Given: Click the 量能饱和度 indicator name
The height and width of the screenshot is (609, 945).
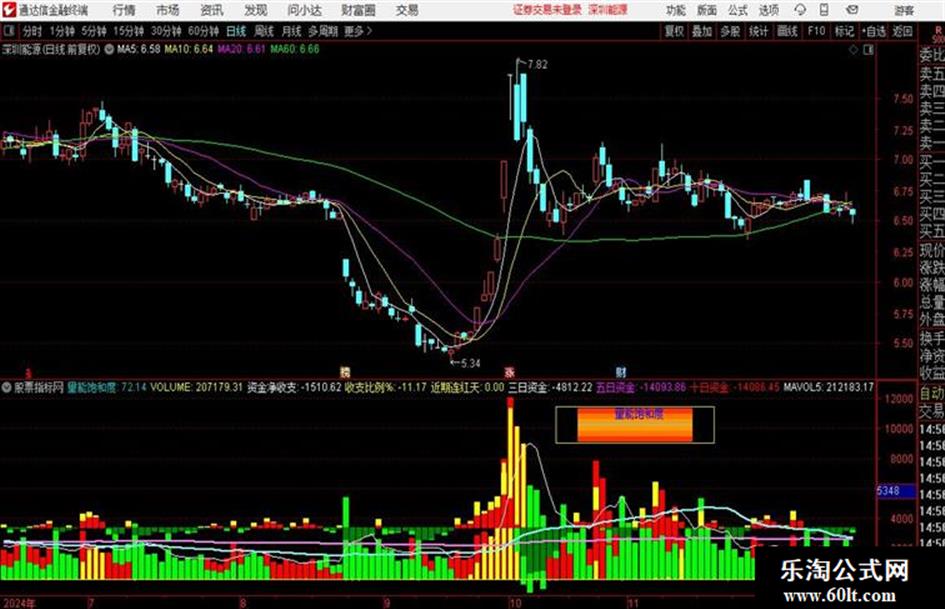Looking at the screenshot, I should (x=92, y=387).
